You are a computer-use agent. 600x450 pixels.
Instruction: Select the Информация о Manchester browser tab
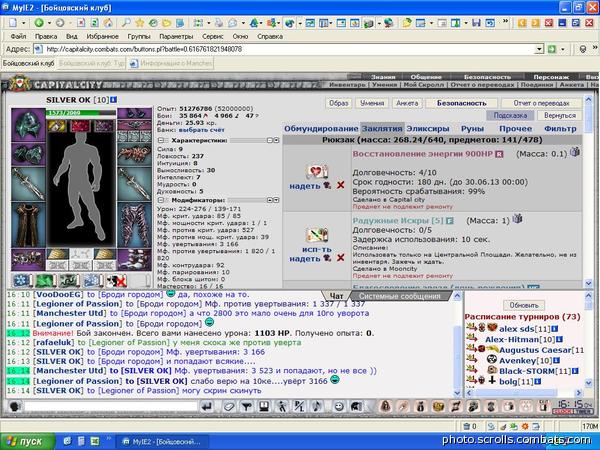pyautogui.click(x=171, y=63)
